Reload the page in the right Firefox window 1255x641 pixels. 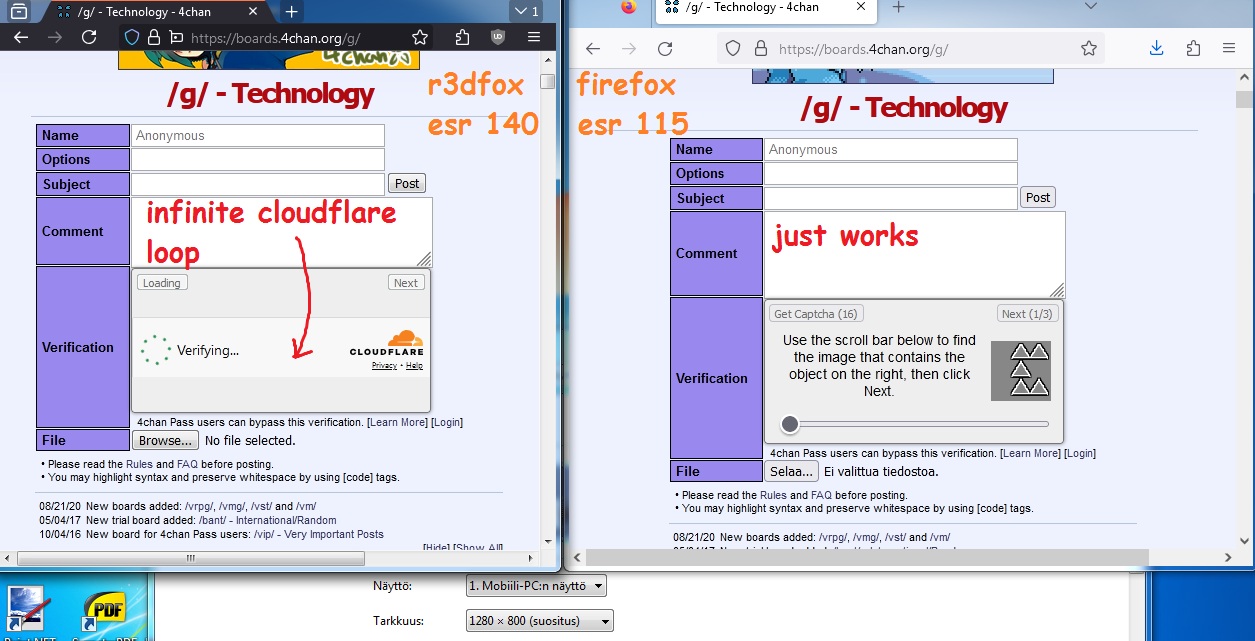tap(665, 48)
